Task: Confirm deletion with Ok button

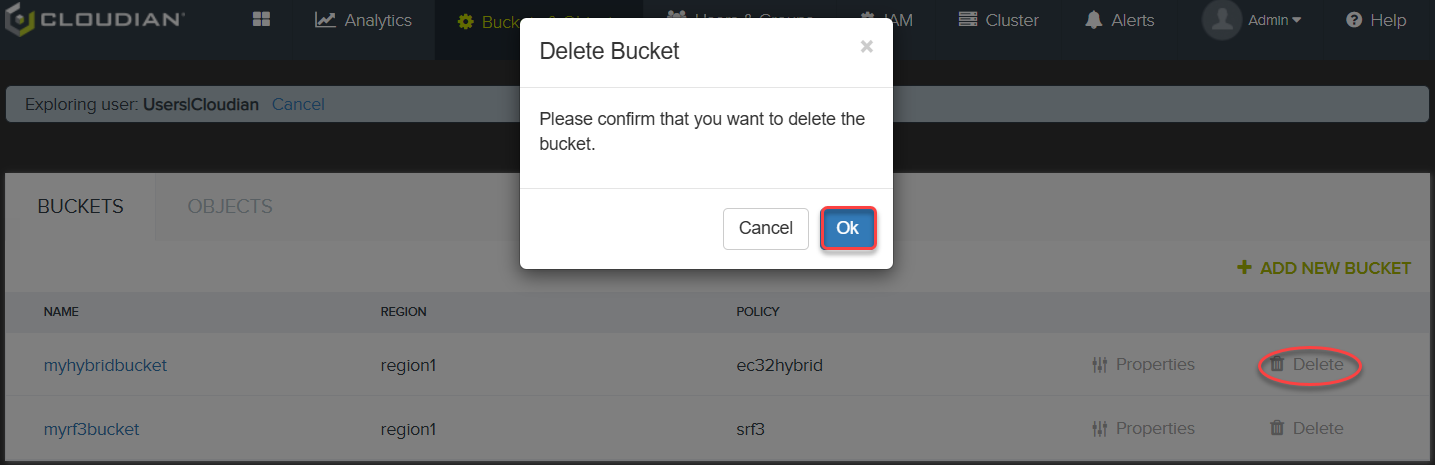Action: point(848,228)
